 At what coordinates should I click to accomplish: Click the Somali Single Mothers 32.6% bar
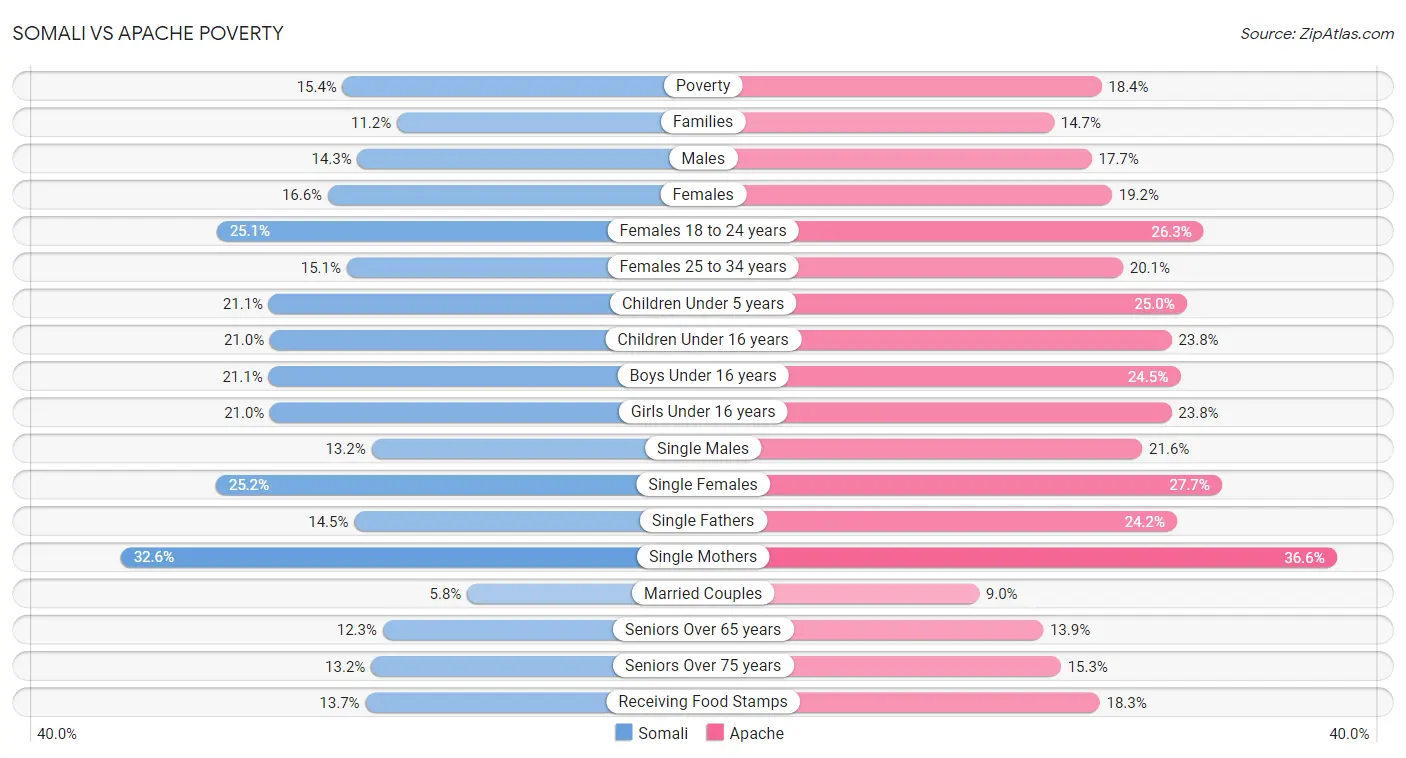(411, 557)
